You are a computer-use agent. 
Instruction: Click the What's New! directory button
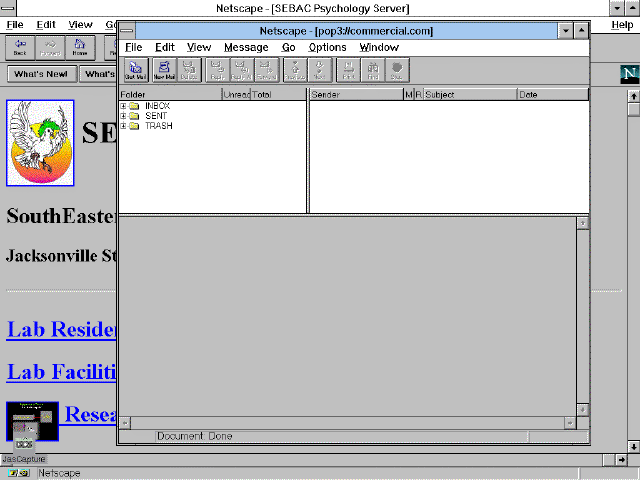(x=41, y=74)
